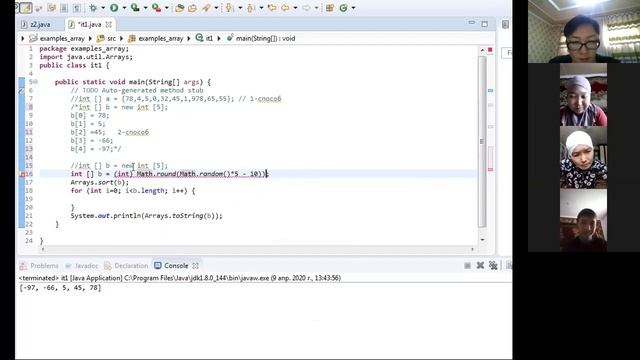Expand breadcrumb arrow before examples_array project
This screenshot has height=360, width=640.
22,38
